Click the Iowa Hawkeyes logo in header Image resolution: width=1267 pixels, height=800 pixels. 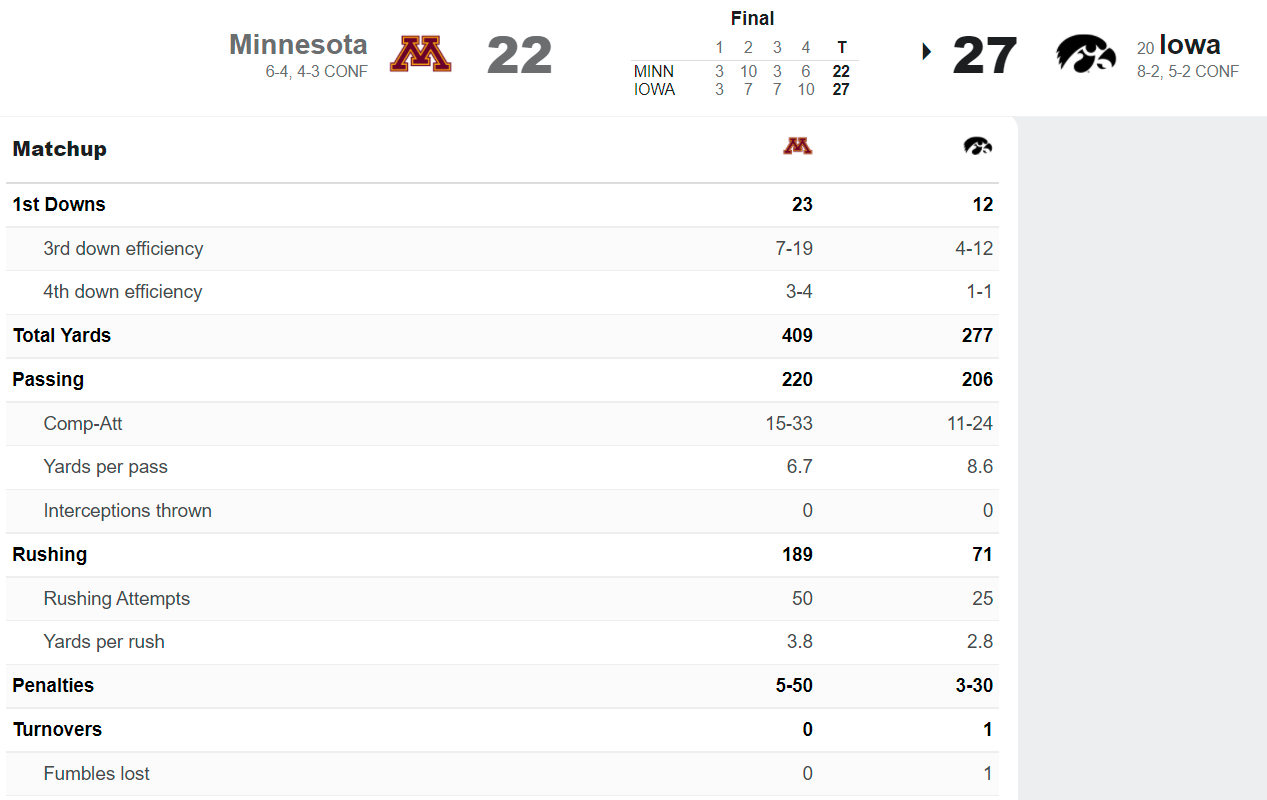coord(1086,54)
